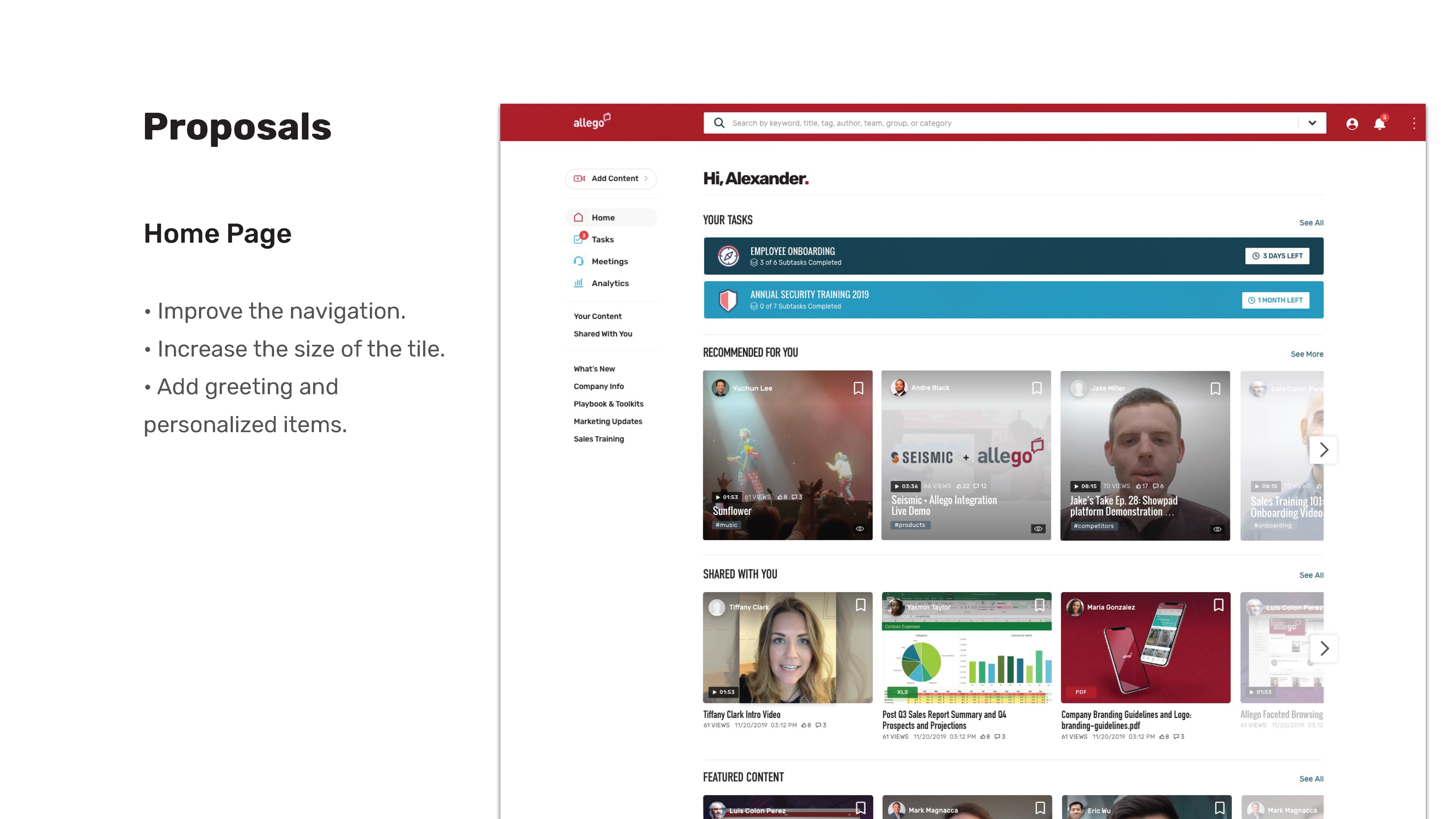Screen dimensions: 1456x819
Task: Open the user profile icon
Action: pyautogui.click(x=1351, y=124)
